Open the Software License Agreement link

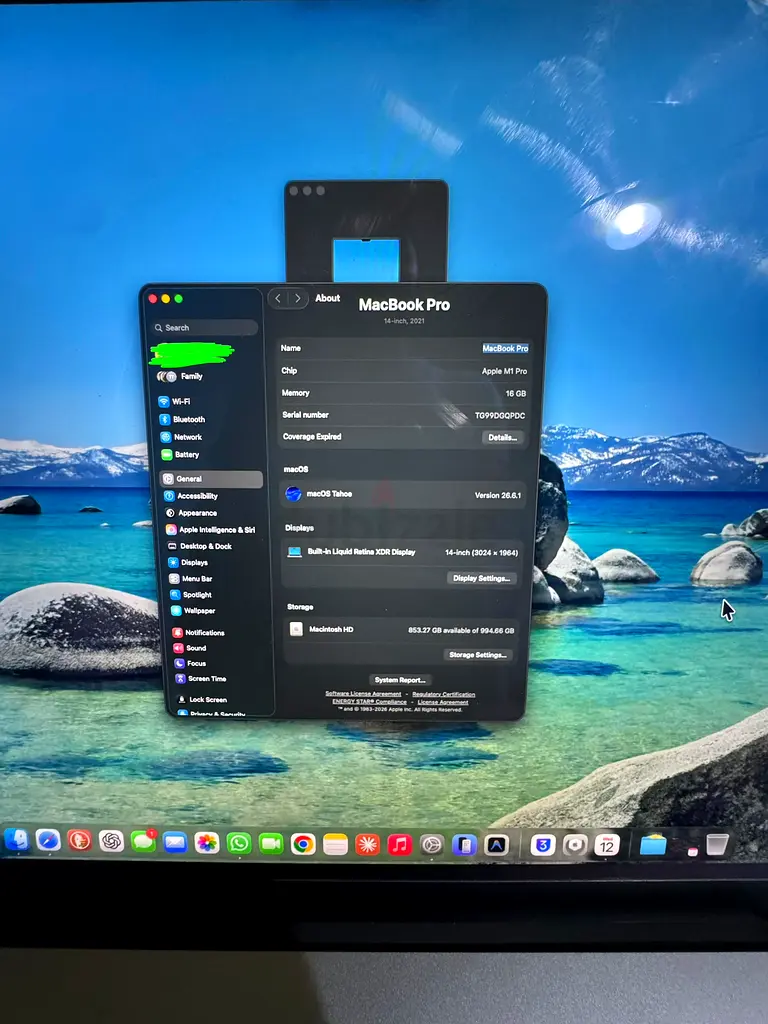tap(363, 694)
